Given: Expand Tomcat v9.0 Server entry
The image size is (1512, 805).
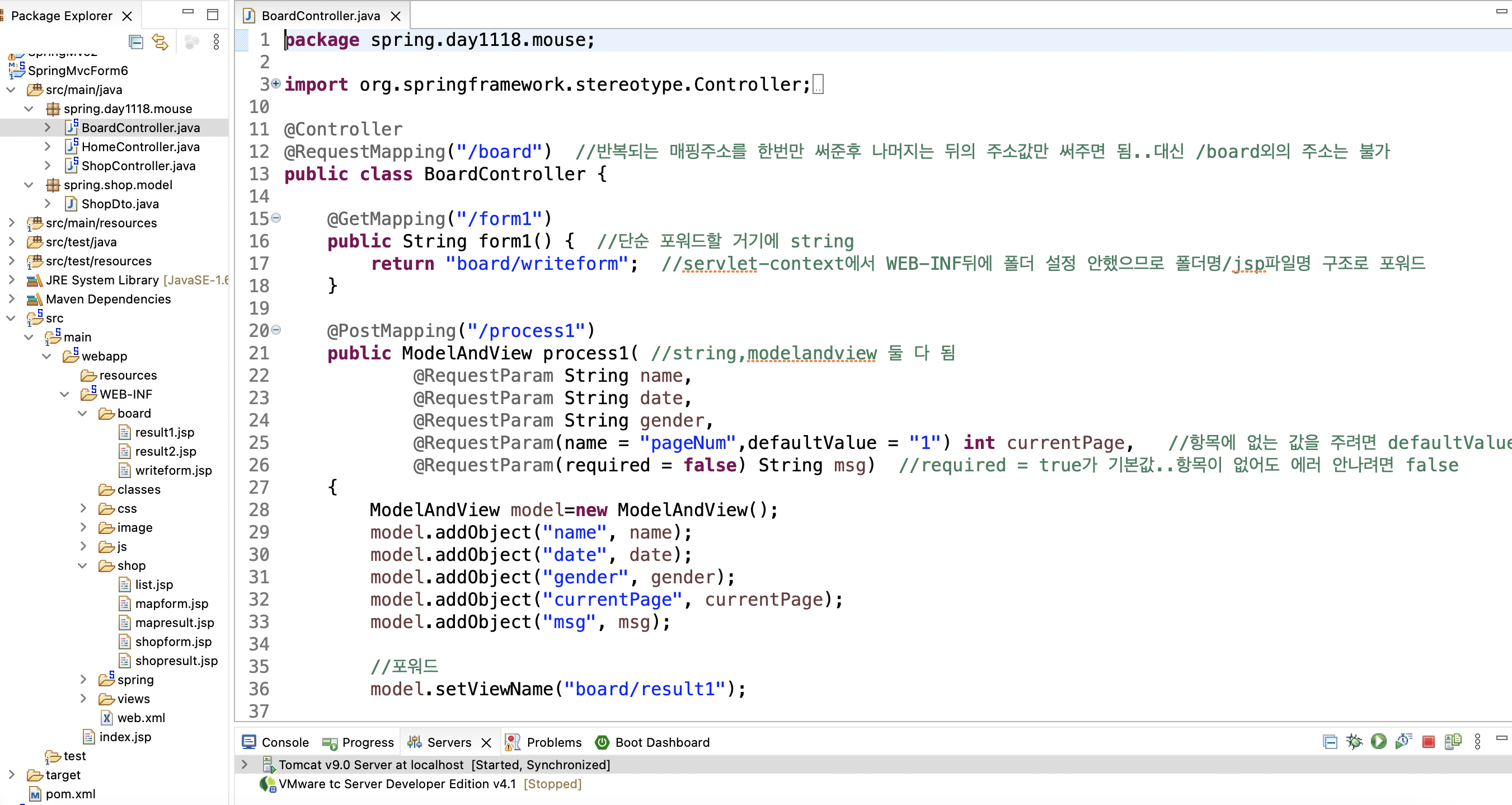Looking at the screenshot, I should 245,765.
